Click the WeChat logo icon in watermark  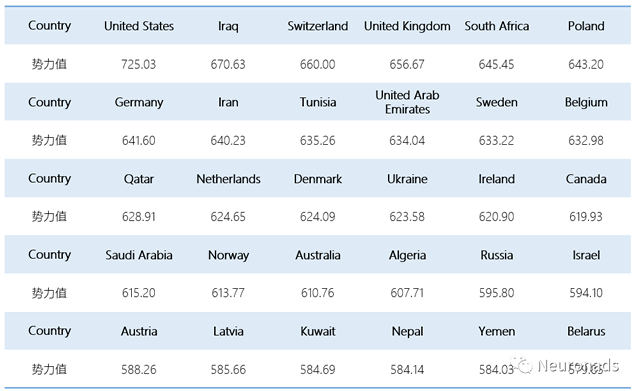522,365
